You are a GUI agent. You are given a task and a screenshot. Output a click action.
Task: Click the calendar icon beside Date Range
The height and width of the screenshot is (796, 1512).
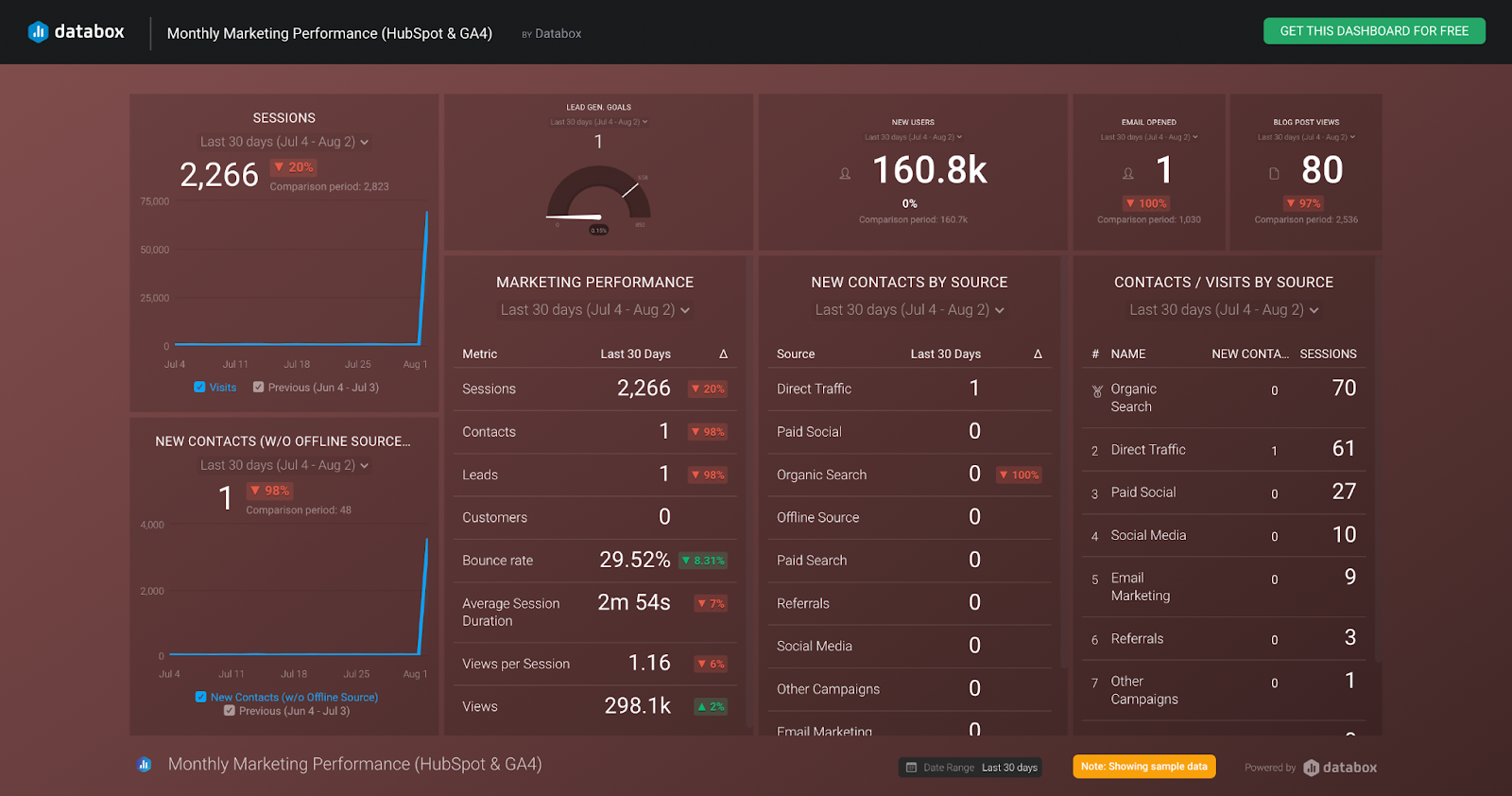(x=911, y=768)
